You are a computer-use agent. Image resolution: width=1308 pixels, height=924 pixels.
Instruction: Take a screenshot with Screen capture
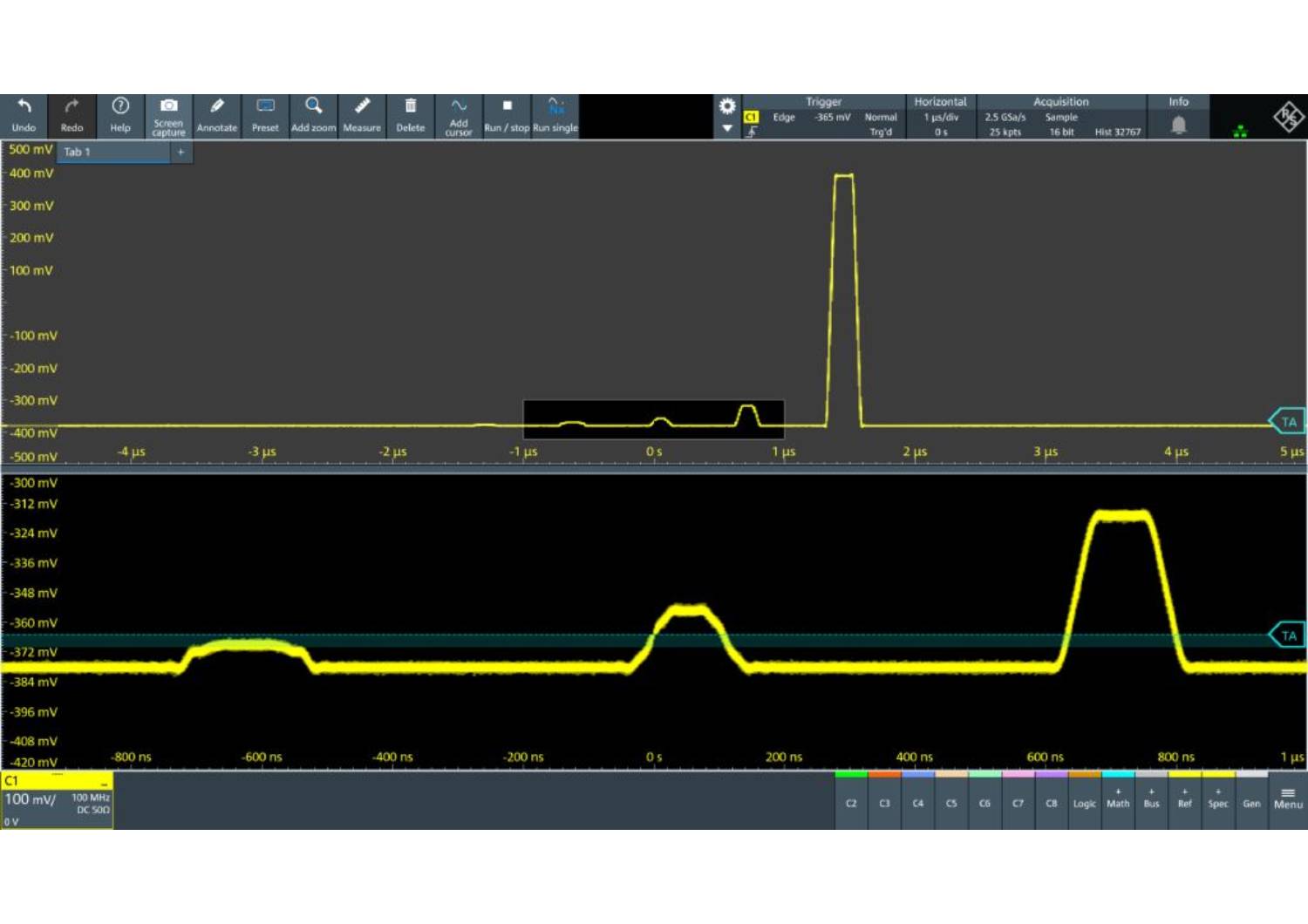[168, 107]
